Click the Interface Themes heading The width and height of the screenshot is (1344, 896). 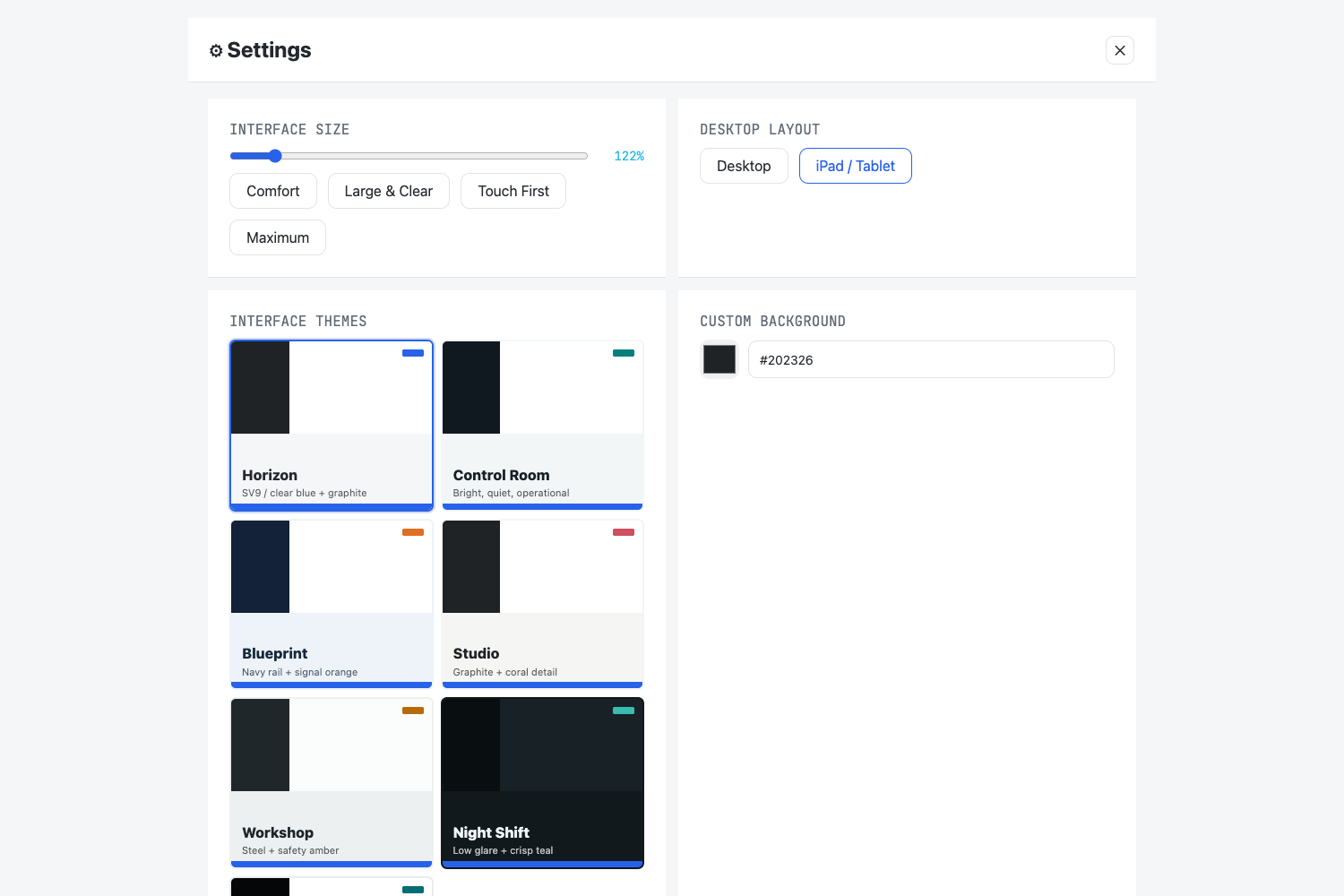[x=298, y=321]
